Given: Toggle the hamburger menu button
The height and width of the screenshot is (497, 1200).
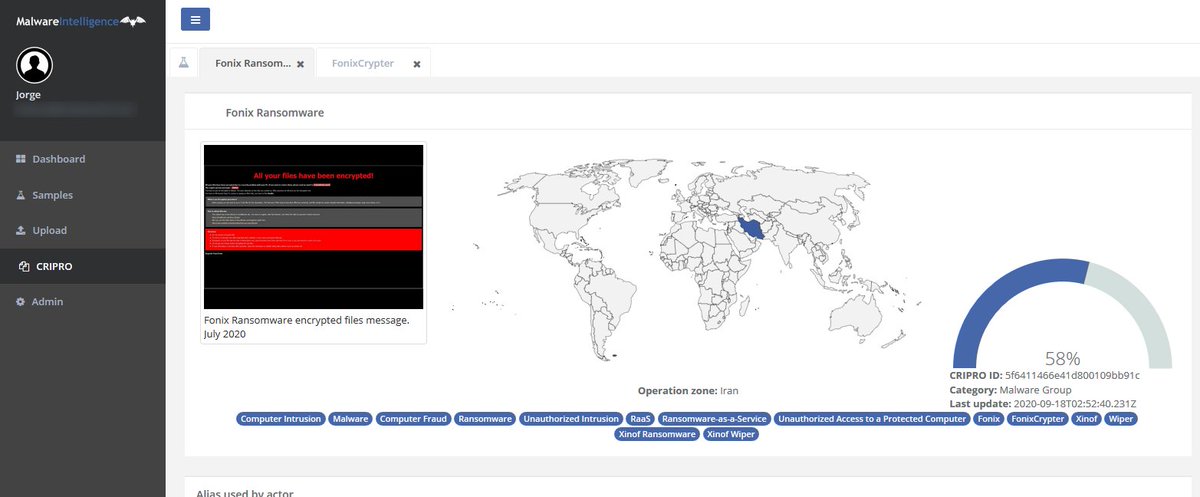Looking at the screenshot, I should (195, 18).
